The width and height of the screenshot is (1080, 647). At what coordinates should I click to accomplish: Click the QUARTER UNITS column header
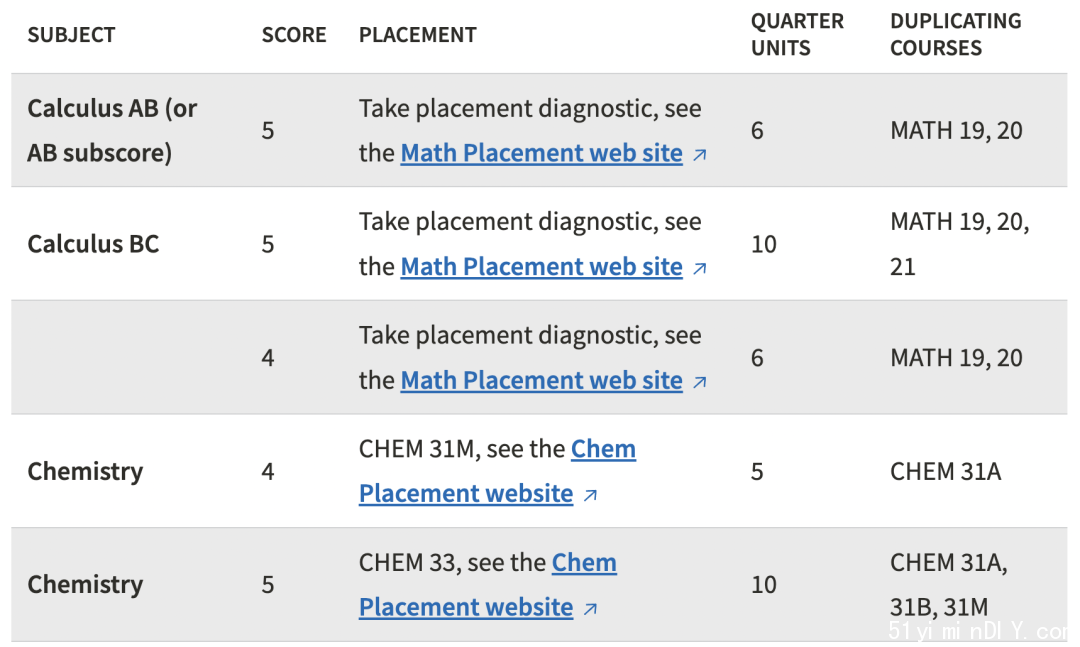pyautogui.click(x=797, y=34)
